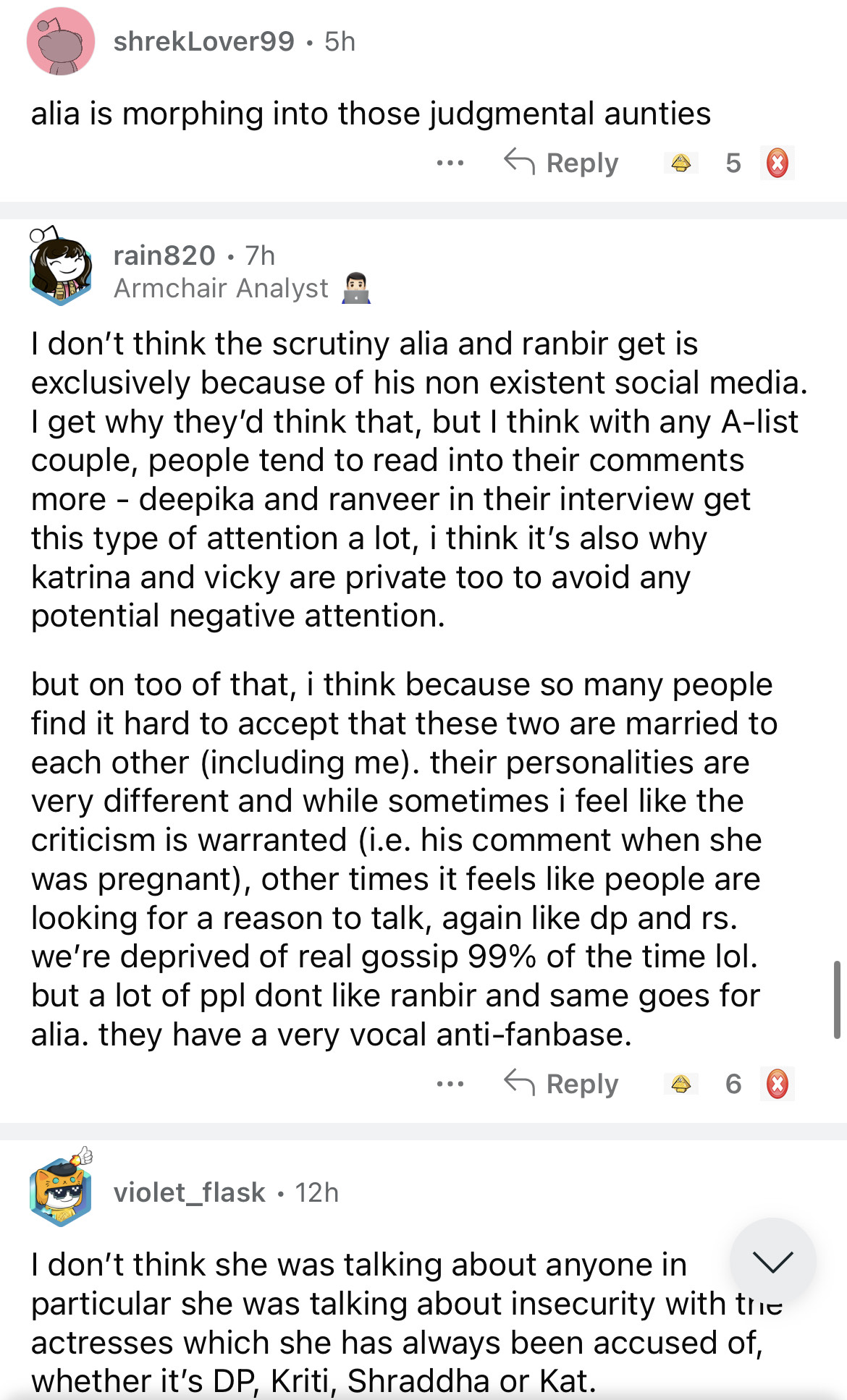Screen dimensions: 847x1400
Task: Downvote shrekLover99's comment
Action: pyautogui.click(x=777, y=163)
